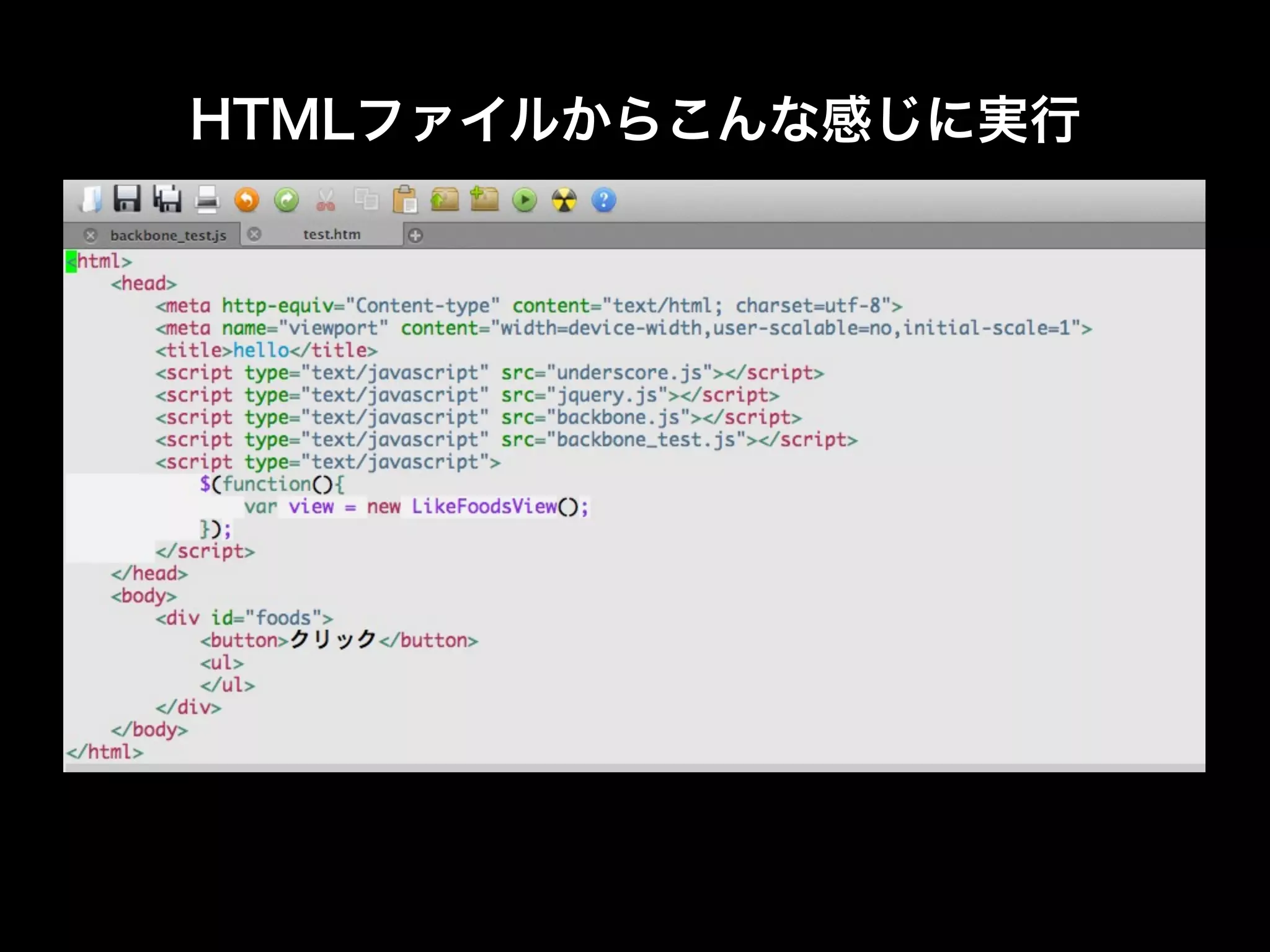1270x952 pixels.
Task: Click the opening <body> tag
Action: coord(144,596)
